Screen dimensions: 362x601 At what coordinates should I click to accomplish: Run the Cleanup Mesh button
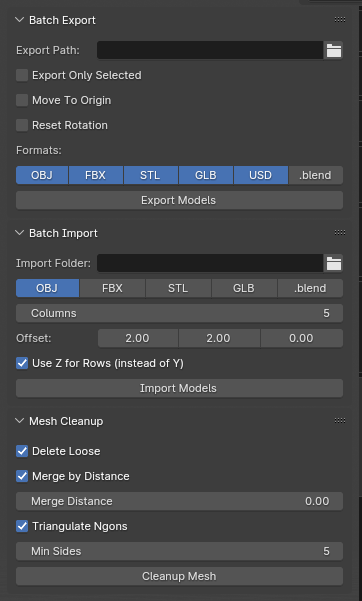[179, 576]
